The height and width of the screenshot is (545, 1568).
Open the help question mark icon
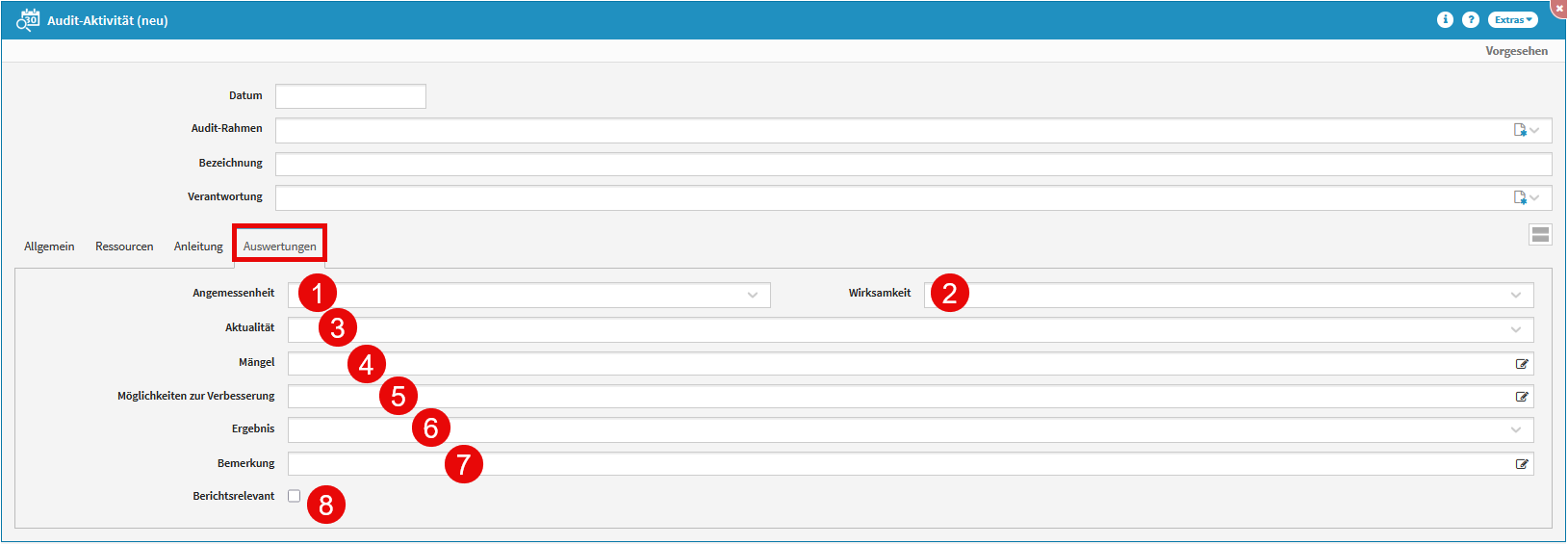(x=1471, y=20)
